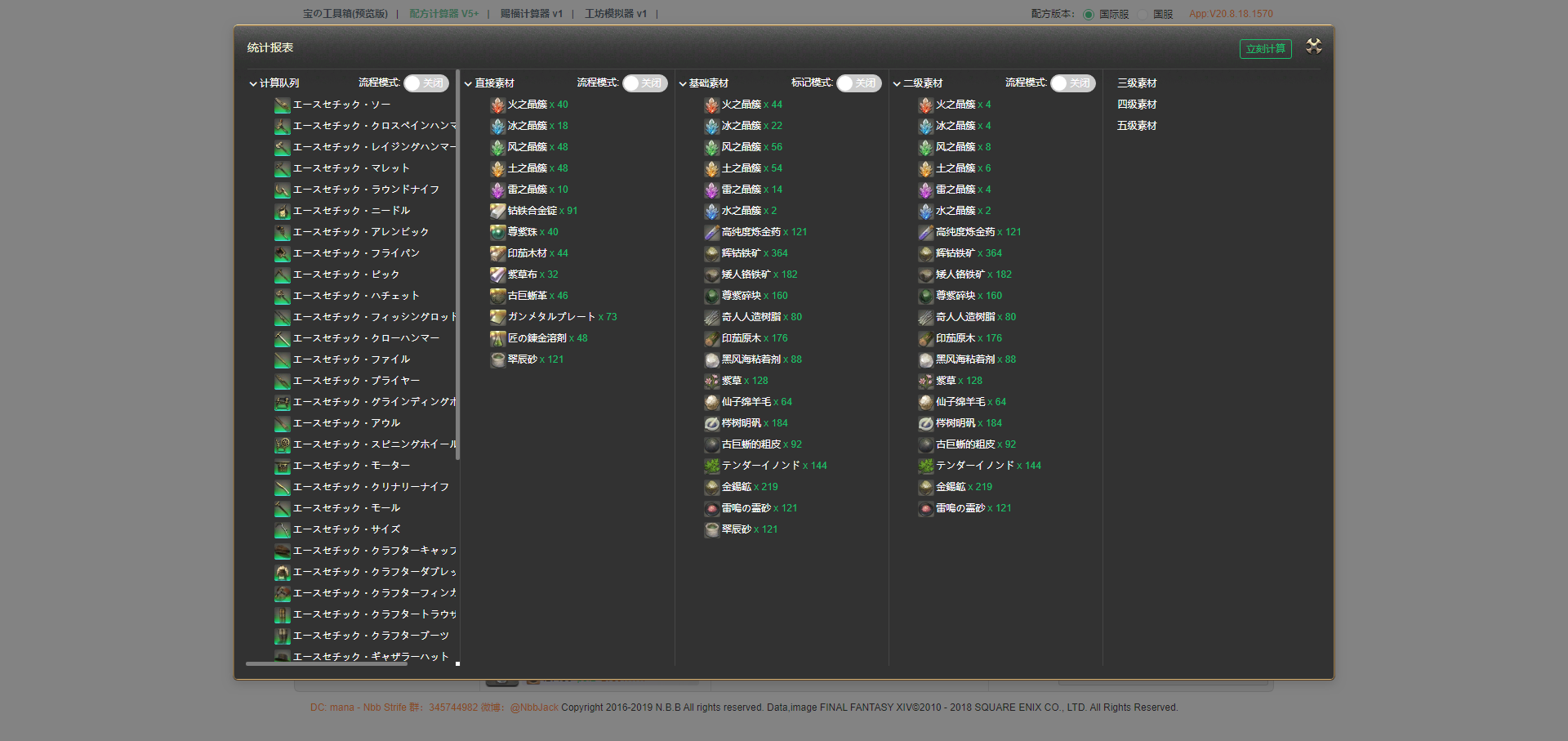The image size is (1568, 741).
Task: Click the ガンメタルプレート x 73 icon
Action: [x=497, y=317]
